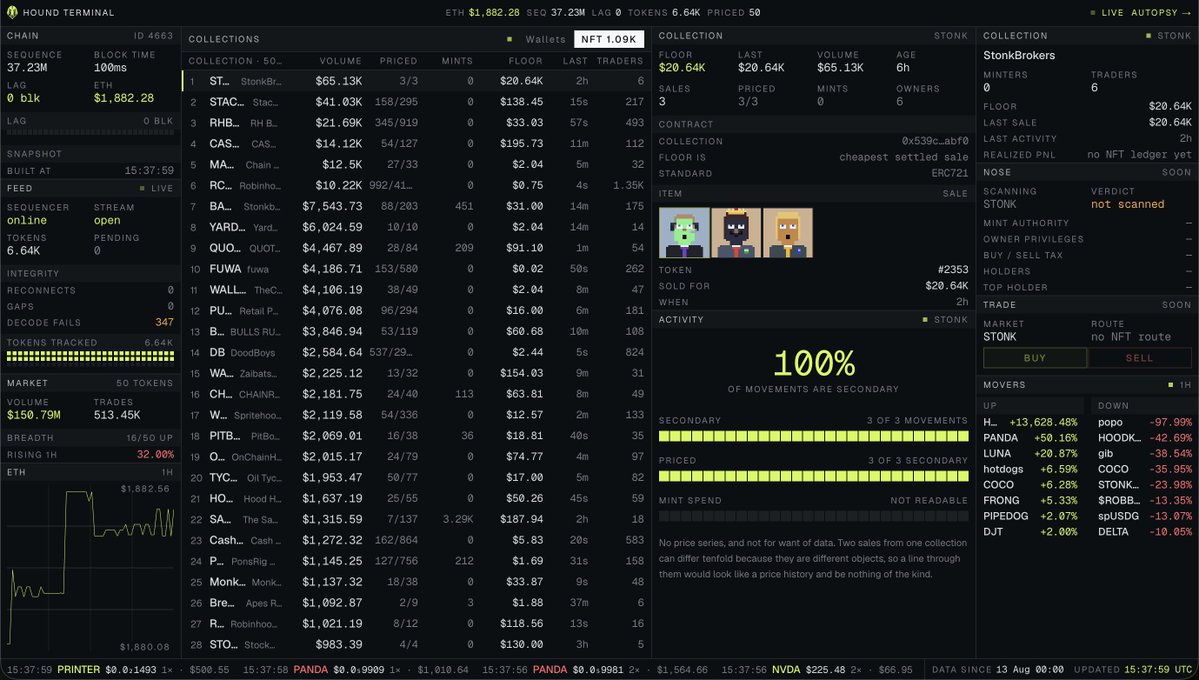Click the SECONDARY movements progress bar
Viewport: 1199px width, 680px height.
pyautogui.click(x=814, y=436)
